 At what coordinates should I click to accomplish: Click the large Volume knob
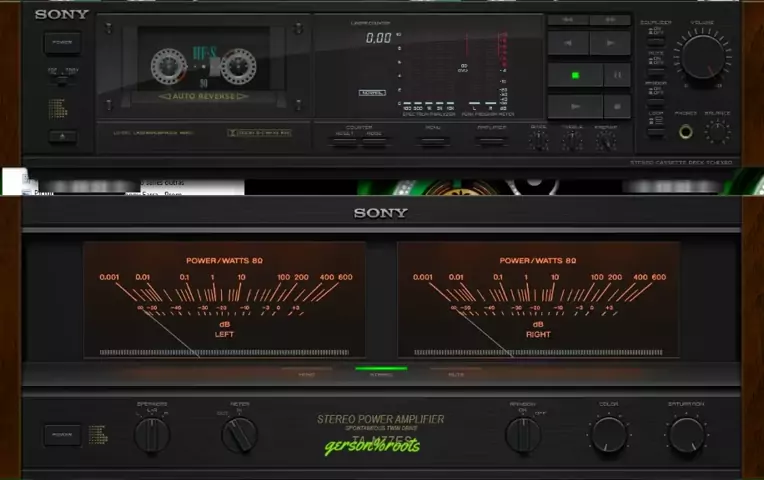703,57
